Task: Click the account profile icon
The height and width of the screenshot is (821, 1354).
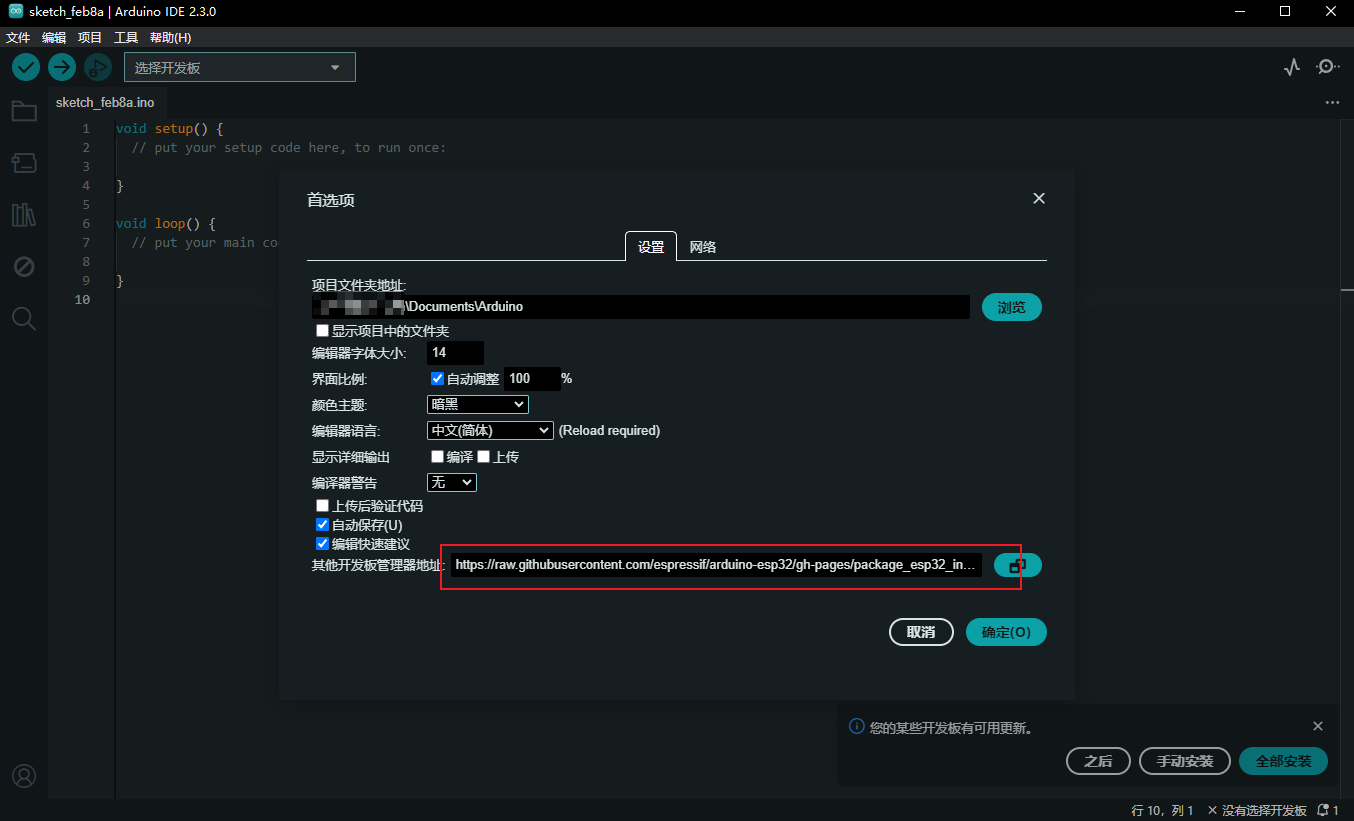Action: [x=24, y=775]
